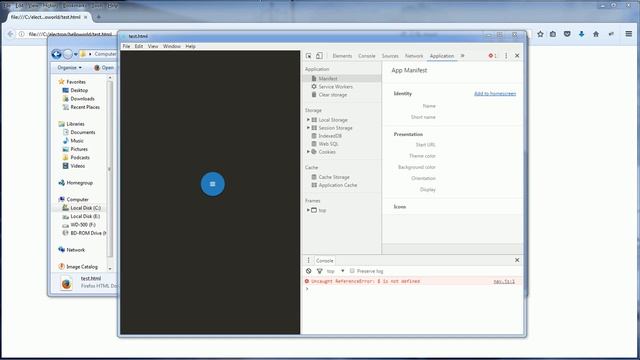Click the Explorer back arrow button
The height and width of the screenshot is (360, 640).
(56, 54)
